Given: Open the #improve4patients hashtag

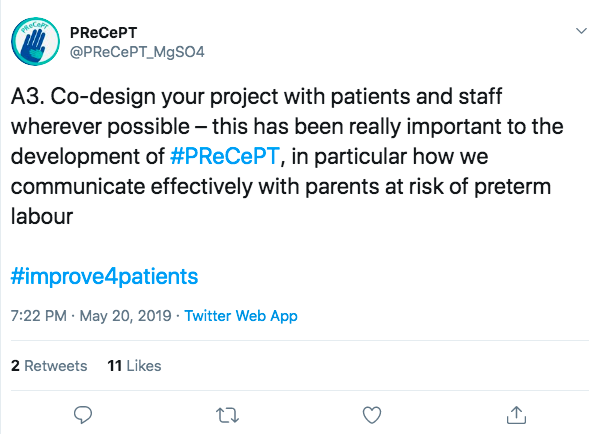Looking at the screenshot, I should pos(105,276).
